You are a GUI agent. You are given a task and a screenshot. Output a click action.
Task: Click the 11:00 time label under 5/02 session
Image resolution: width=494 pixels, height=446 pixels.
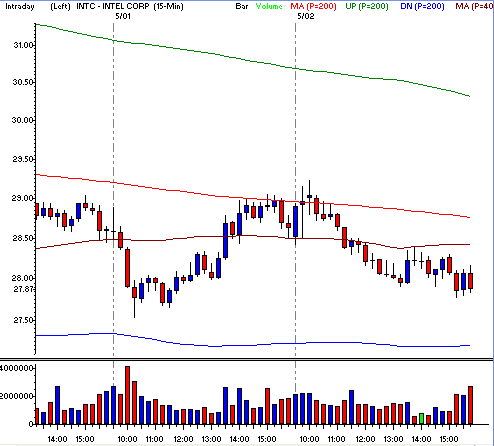click(x=336, y=439)
